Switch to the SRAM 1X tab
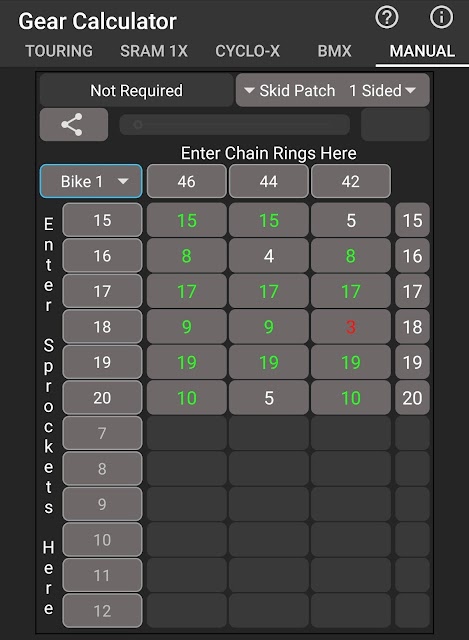The image size is (469, 640). (x=154, y=51)
